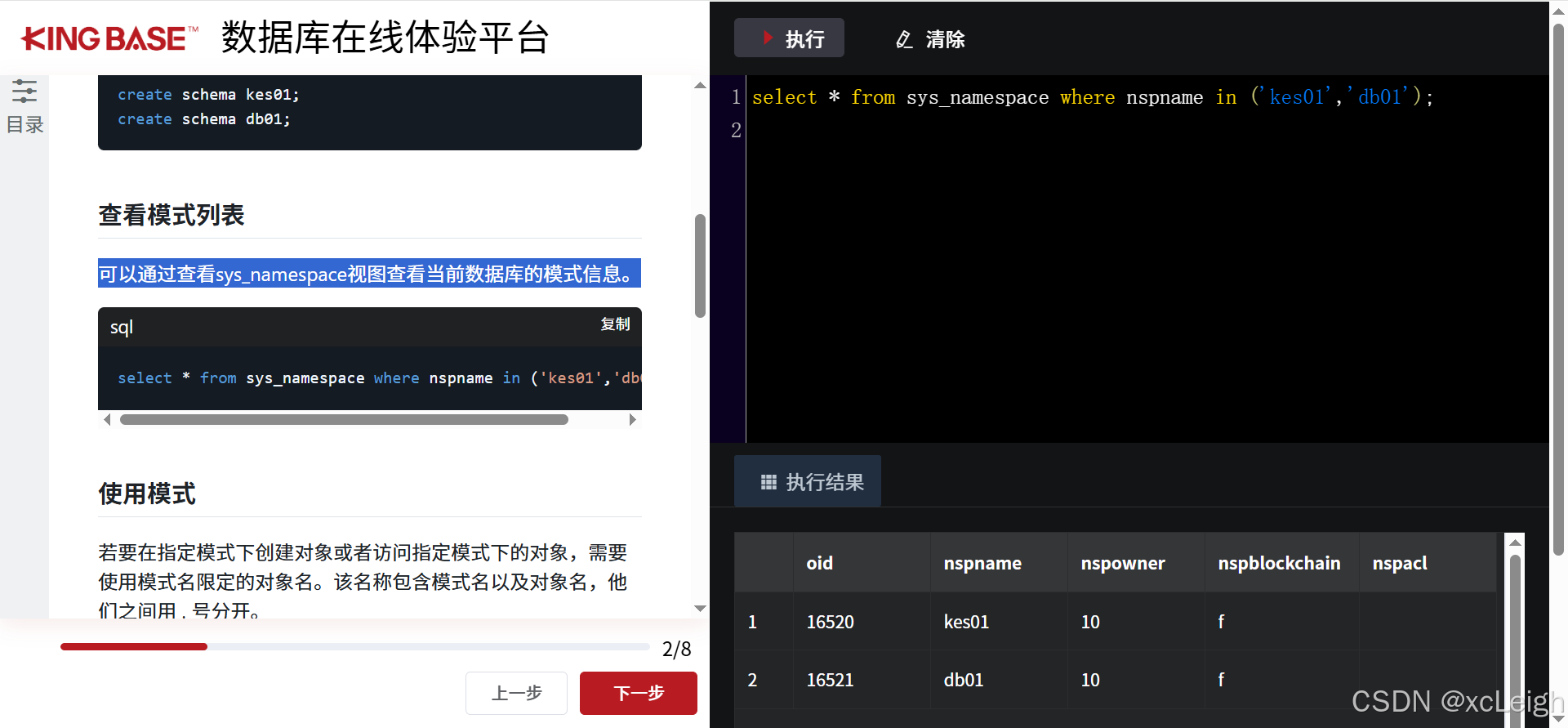Go to the next step with 下一步
The image size is (1568, 728).
tap(638, 693)
